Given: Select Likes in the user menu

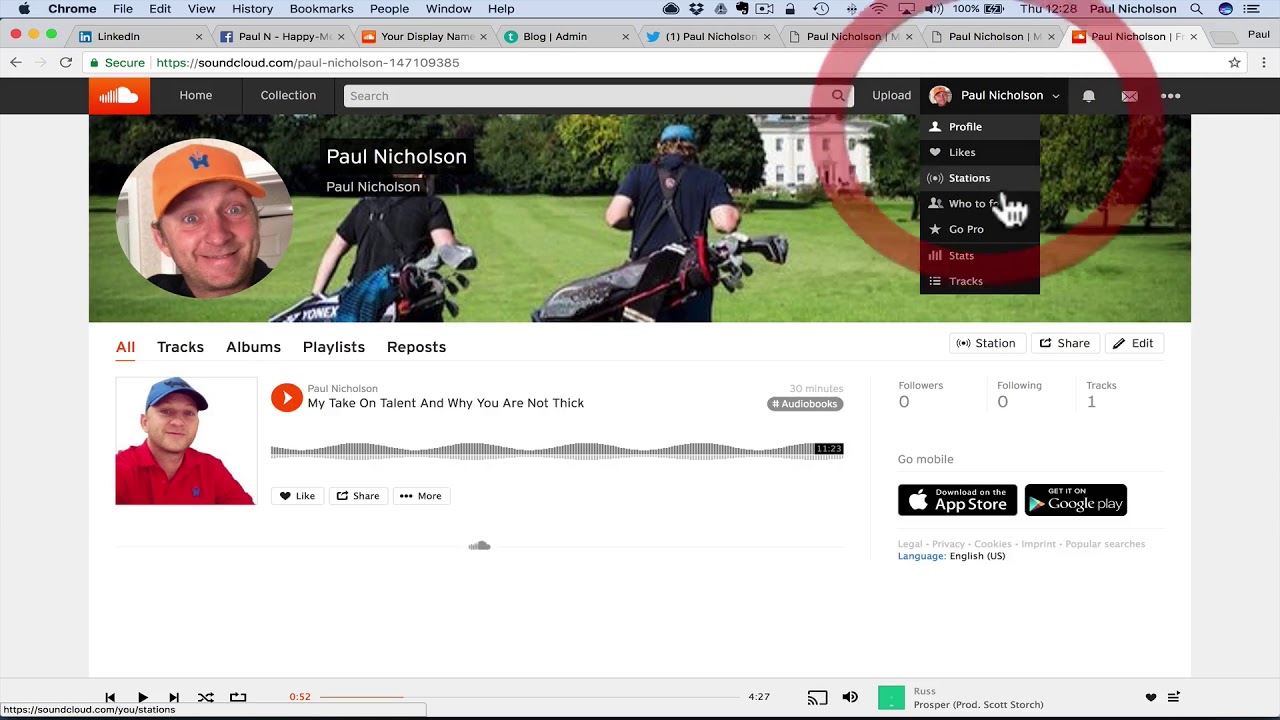Looking at the screenshot, I should pyautogui.click(x=980, y=152).
